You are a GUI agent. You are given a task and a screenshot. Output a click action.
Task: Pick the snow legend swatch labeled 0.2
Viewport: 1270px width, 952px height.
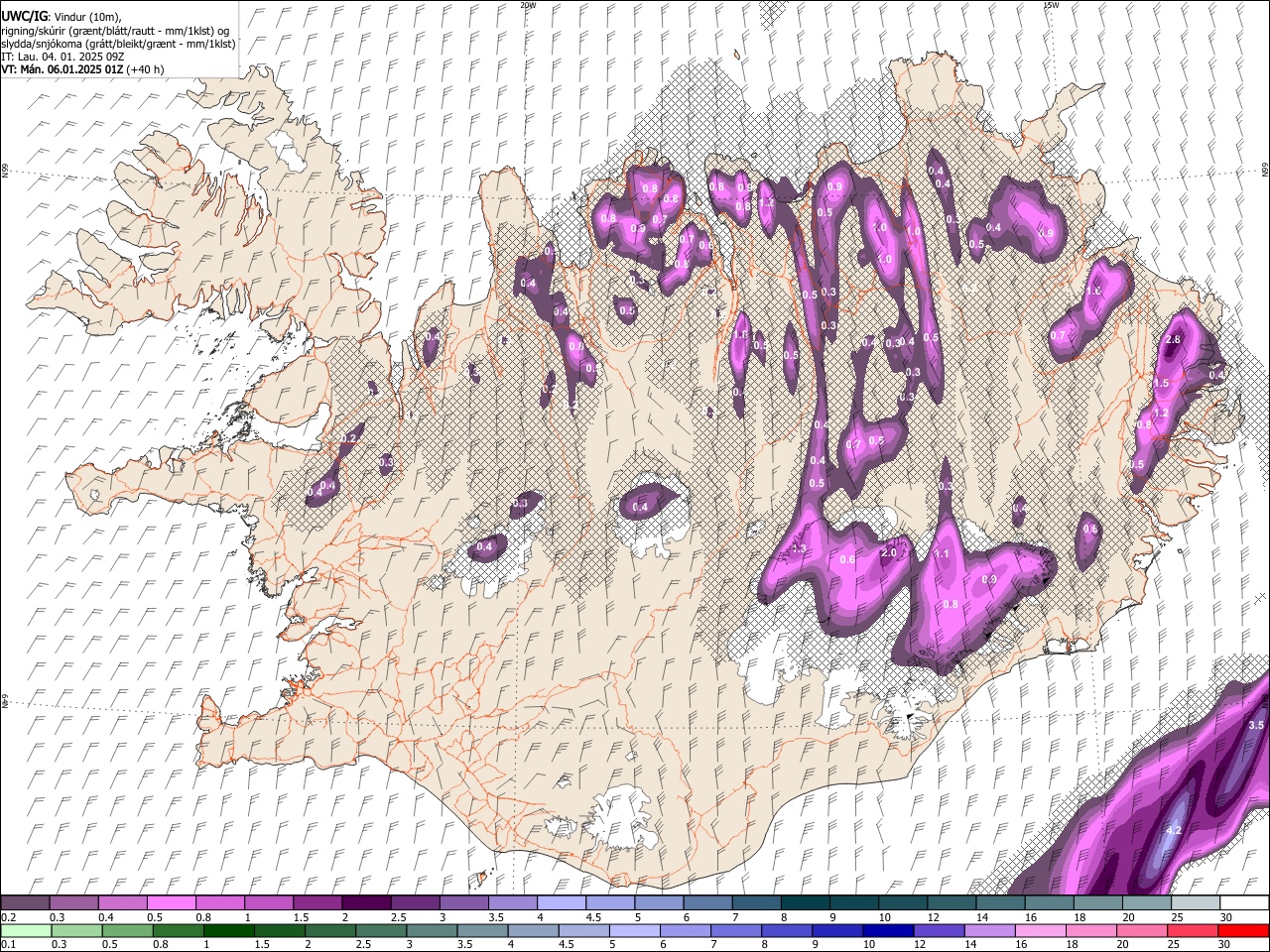pos(25,902)
